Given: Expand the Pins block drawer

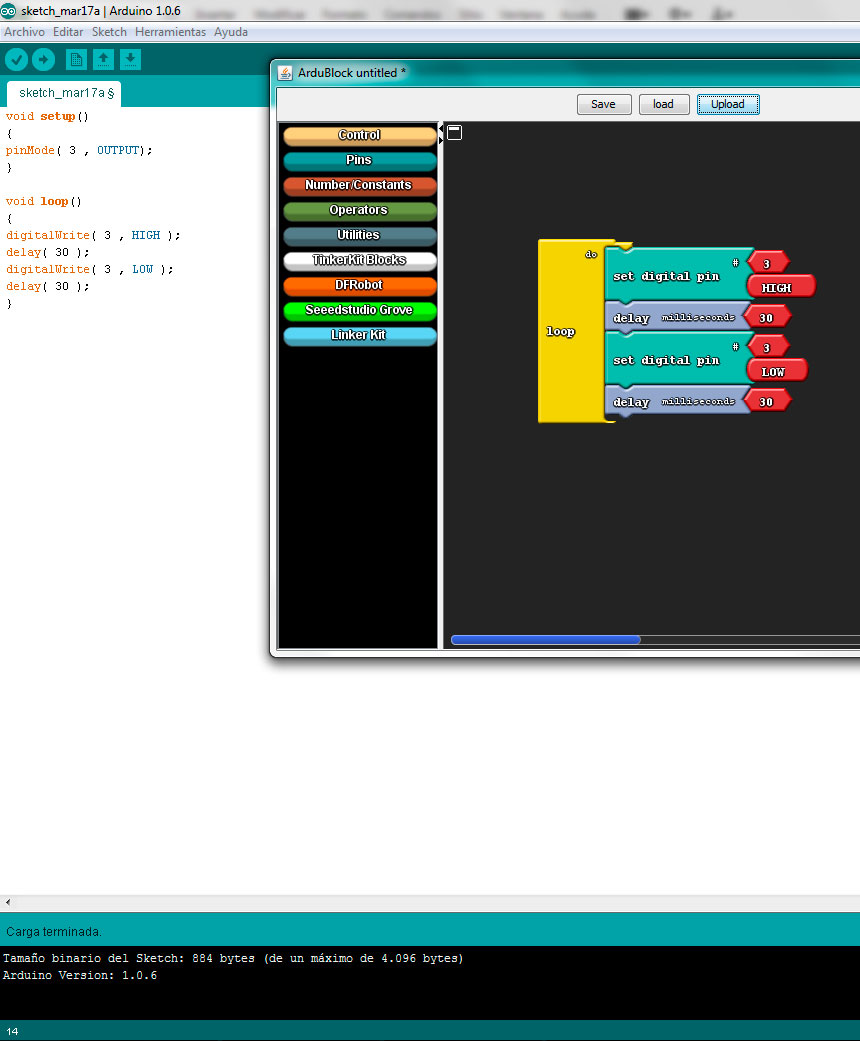Looking at the screenshot, I should (x=359, y=161).
